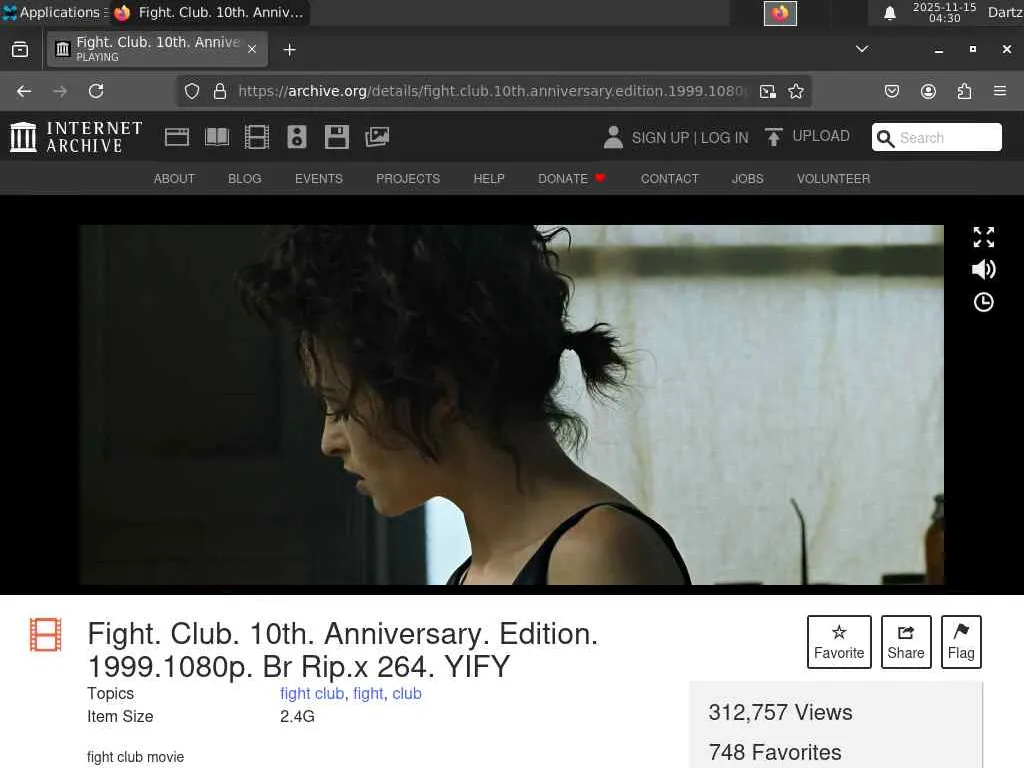Go back to previous page
This screenshot has height=768, width=1024.
[24, 91]
